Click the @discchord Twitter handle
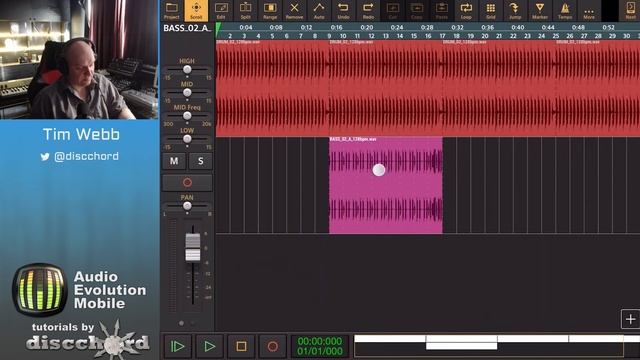The width and height of the screenshot is (640, 360). [x=87, y=156]
